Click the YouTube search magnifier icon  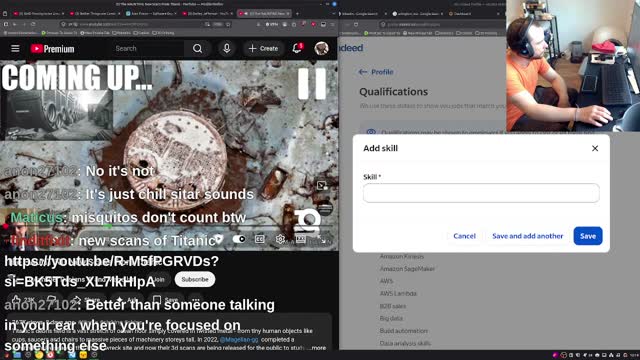click(198, 49)
